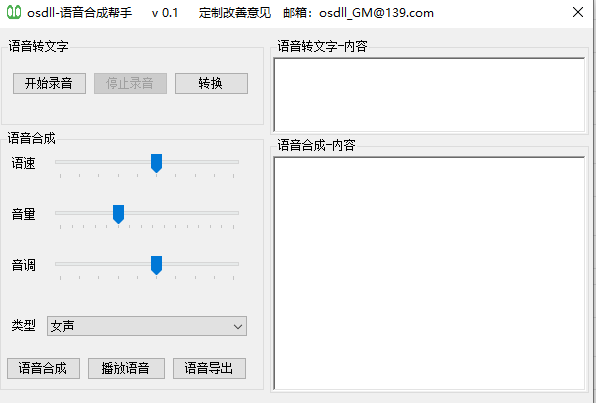
Task: Start recording with 开始录音 button
Action: pos(49,83)
